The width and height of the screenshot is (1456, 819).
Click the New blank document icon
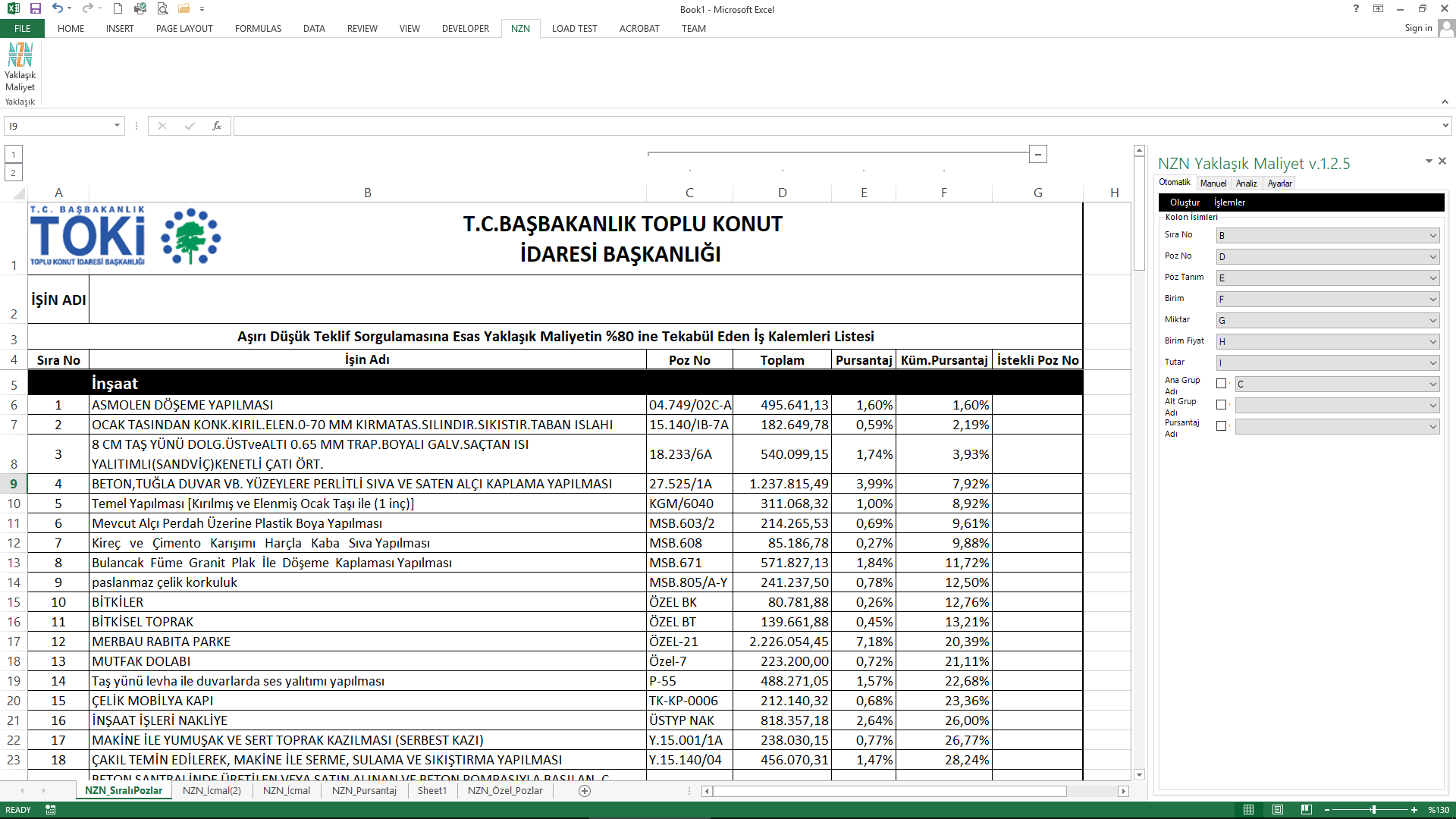pos(118,8)
